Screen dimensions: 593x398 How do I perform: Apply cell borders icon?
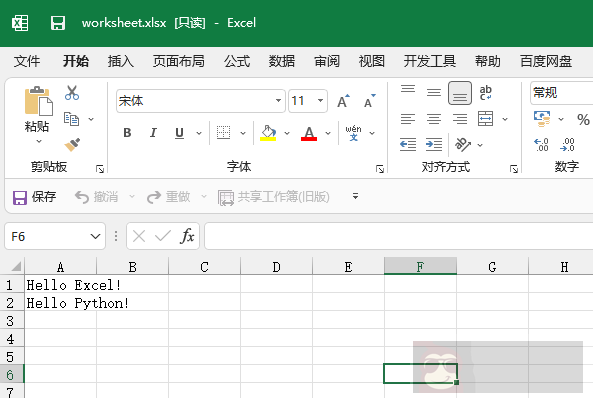pyautogui.click(x=223, y=133)
